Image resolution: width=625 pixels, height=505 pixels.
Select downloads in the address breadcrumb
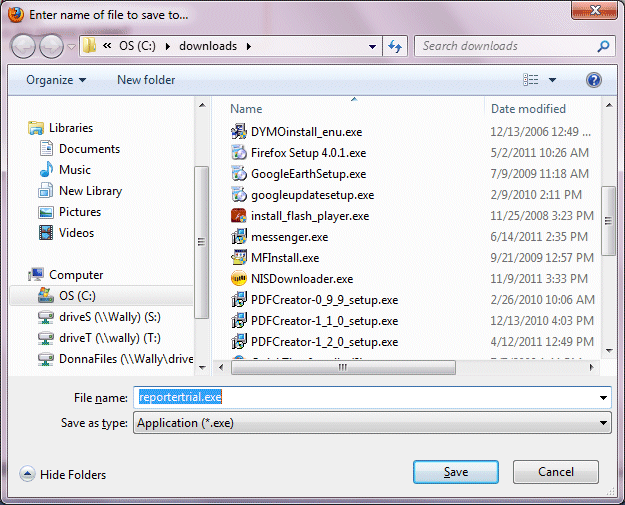208,46
